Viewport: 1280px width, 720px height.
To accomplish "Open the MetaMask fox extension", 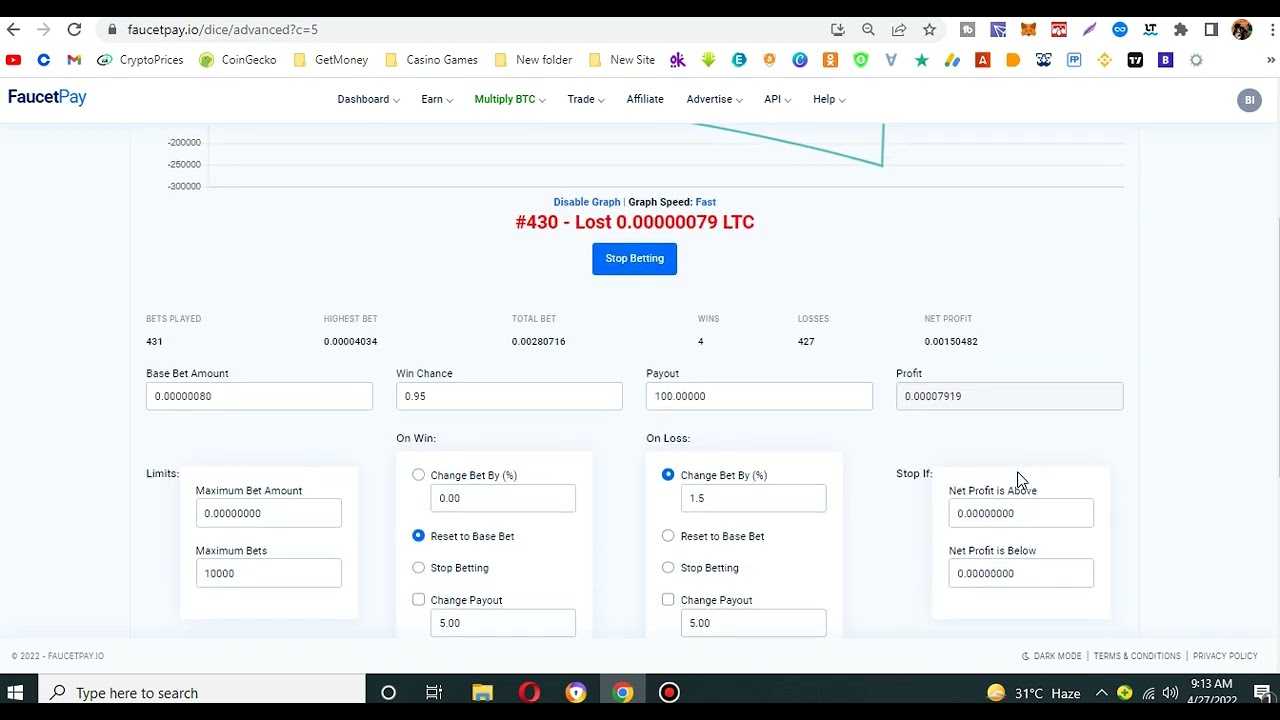I will pyautogui.click(x=1028, y=30).
